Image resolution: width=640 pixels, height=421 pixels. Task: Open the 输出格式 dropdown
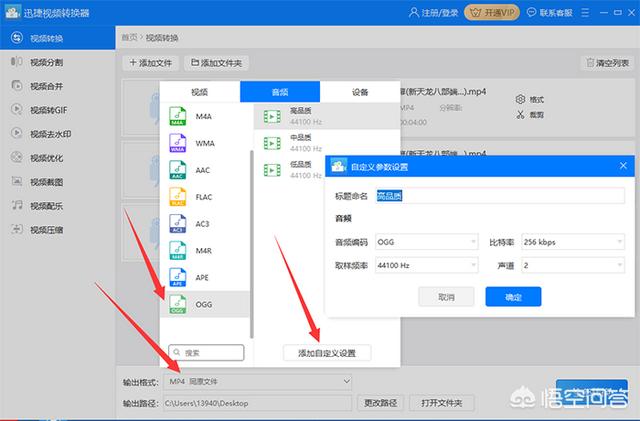click(x=258, y=381)
